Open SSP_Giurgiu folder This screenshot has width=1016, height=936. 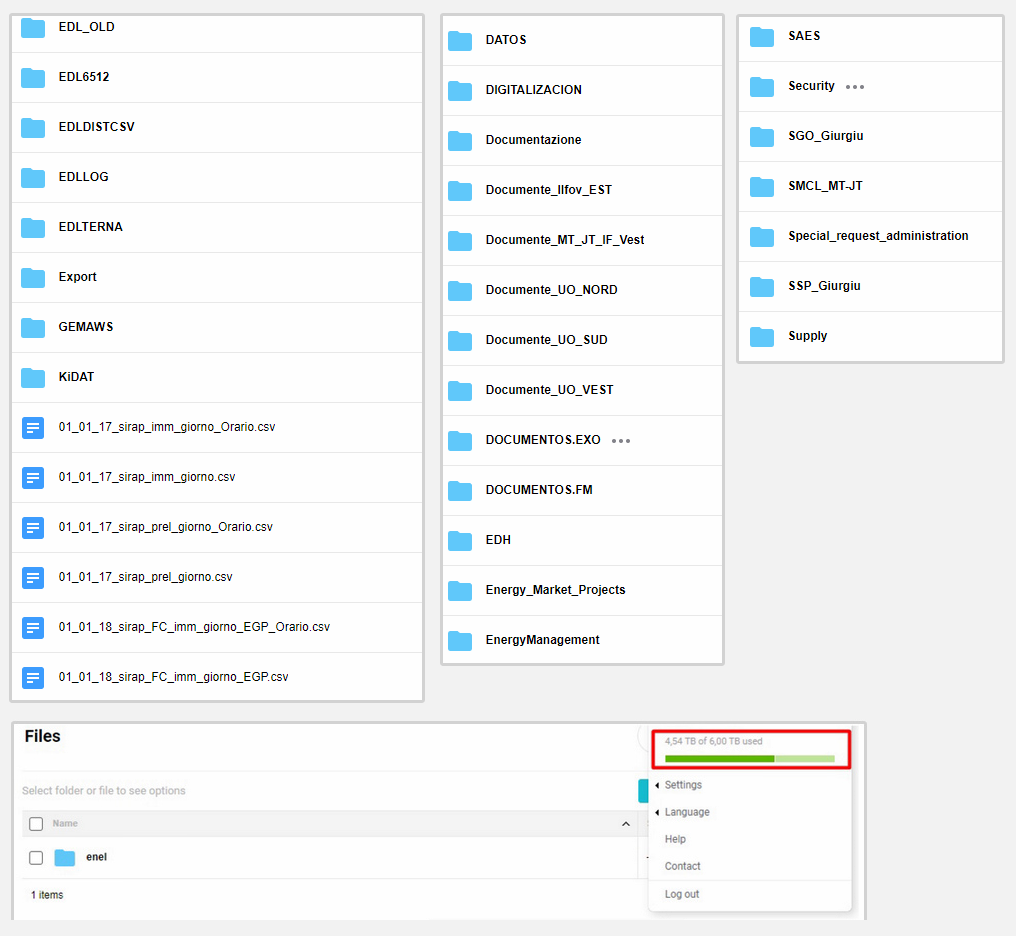pyautogui.click(x=824, y=286)
